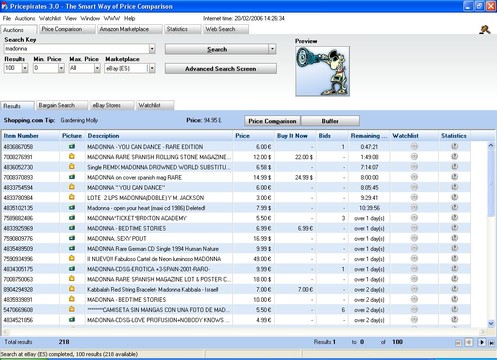Open the WWW menu
The image size is (497, 360).
pyautogui.click(x=112, y=18)
